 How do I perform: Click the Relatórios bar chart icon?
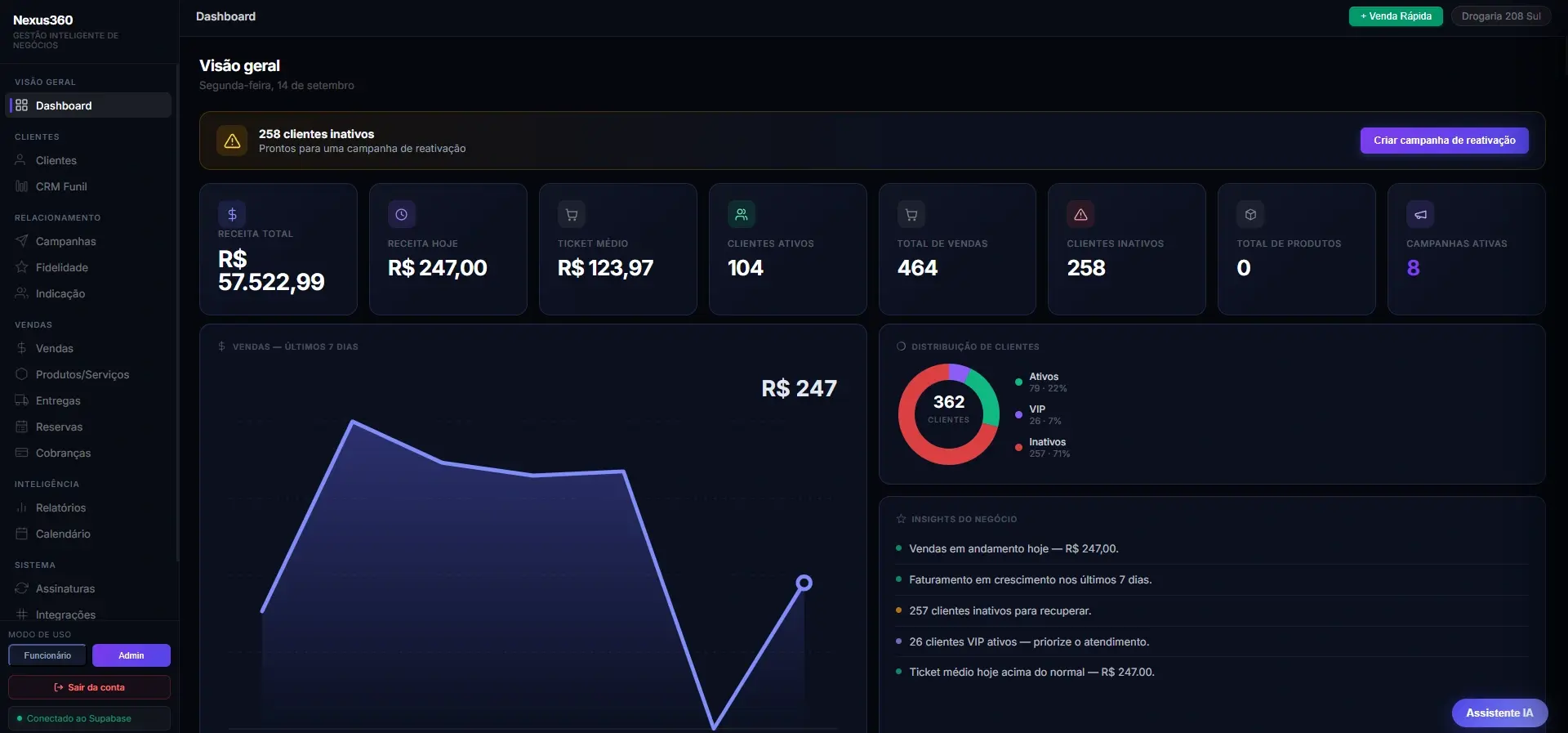(x=21, y=507)
